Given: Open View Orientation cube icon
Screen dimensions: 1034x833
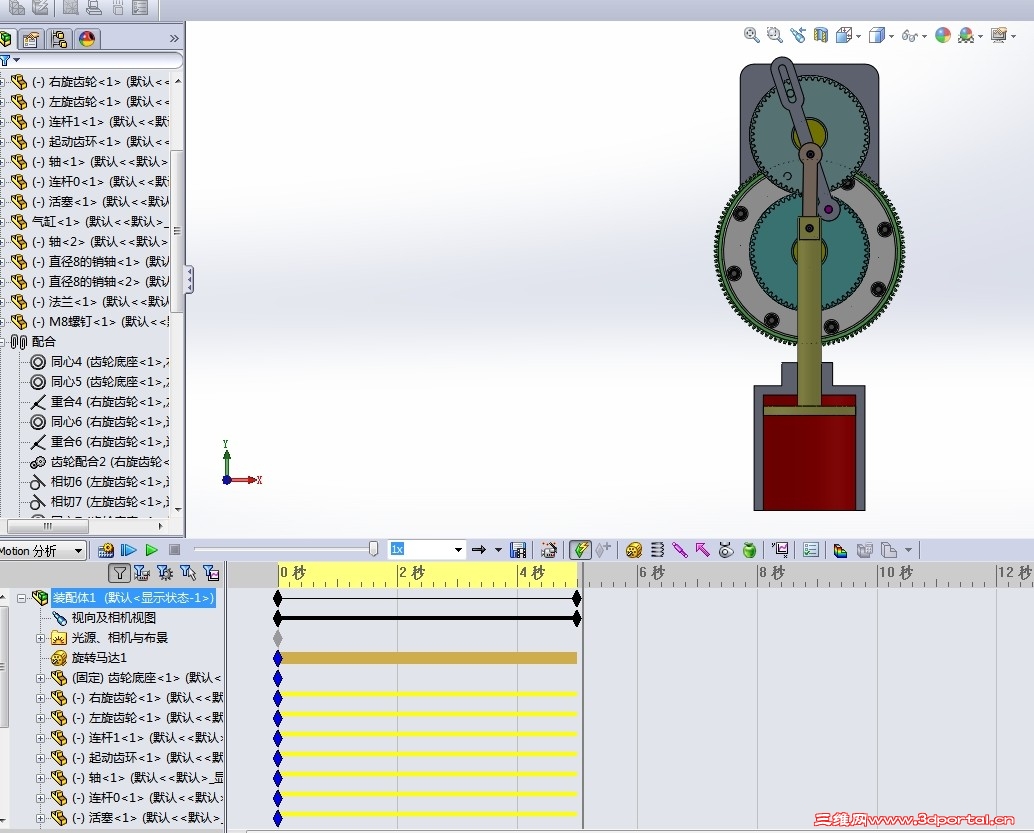Looking at the screenshot, I should [x=844, y=35].
